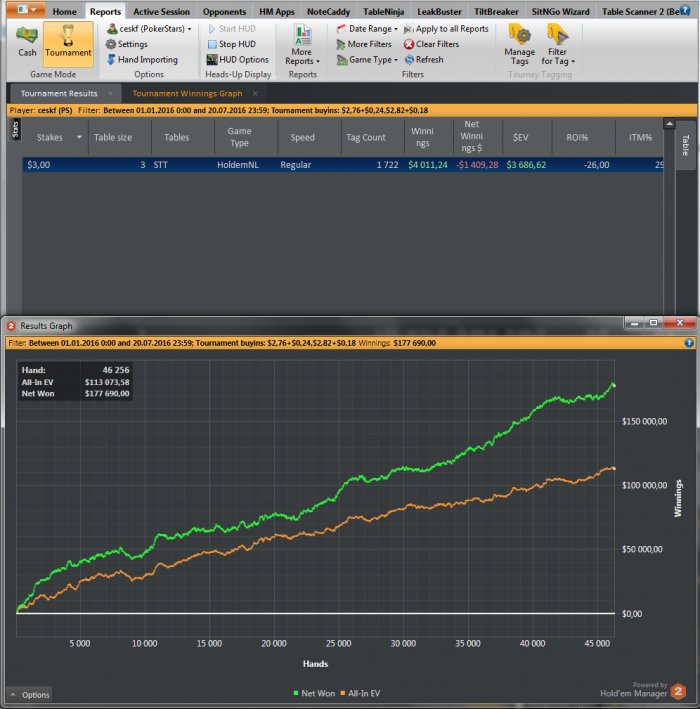Expand the Date Range dropdown
This screenshot has height=709, width=700.
click(x=369, y=29)
